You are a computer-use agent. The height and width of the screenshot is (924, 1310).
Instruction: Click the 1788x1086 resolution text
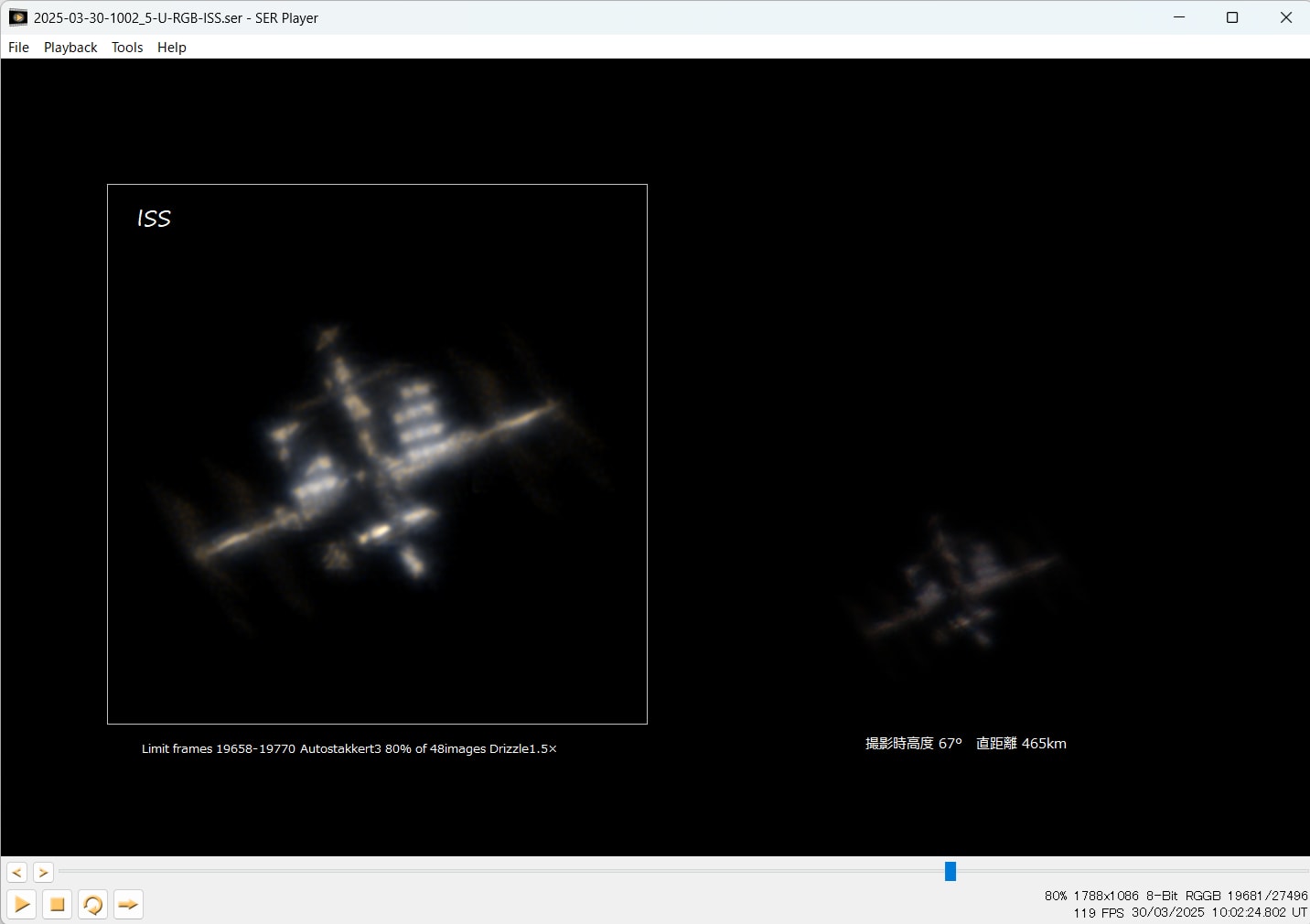(1106, 896)
